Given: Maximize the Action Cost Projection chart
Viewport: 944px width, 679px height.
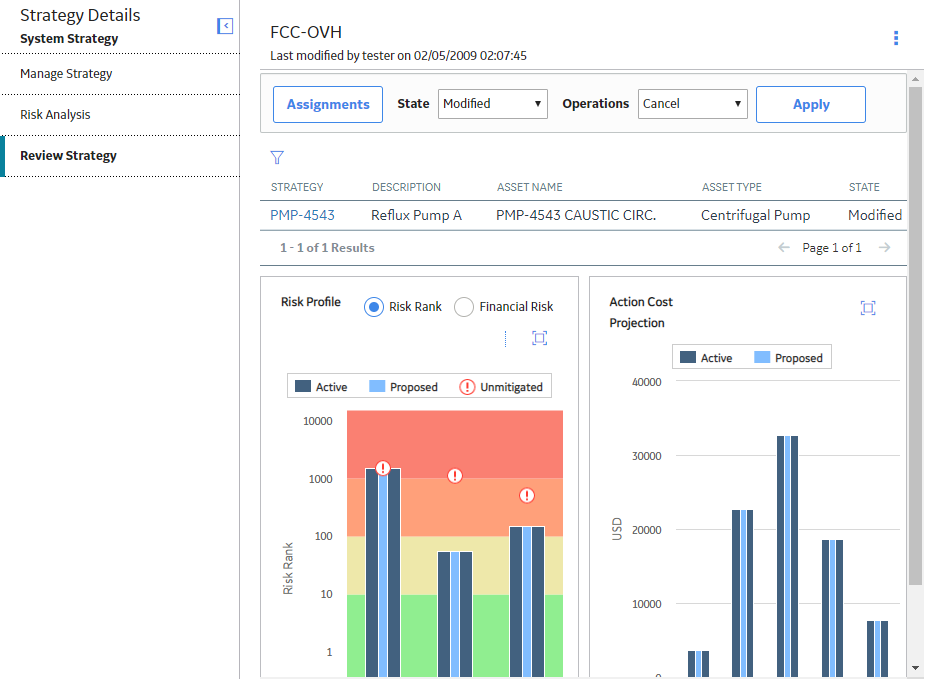Looking at the screenshot, I should (868, 308).
